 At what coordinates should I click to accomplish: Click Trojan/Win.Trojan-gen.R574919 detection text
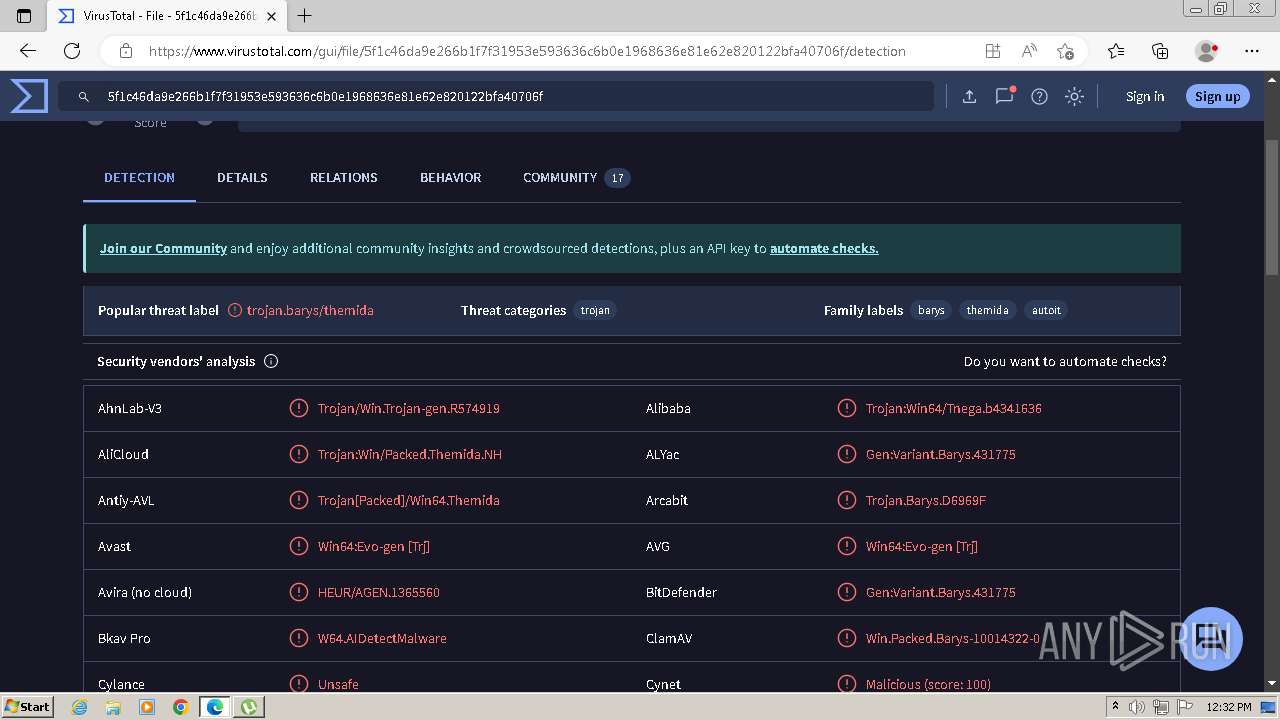point(409,408)
